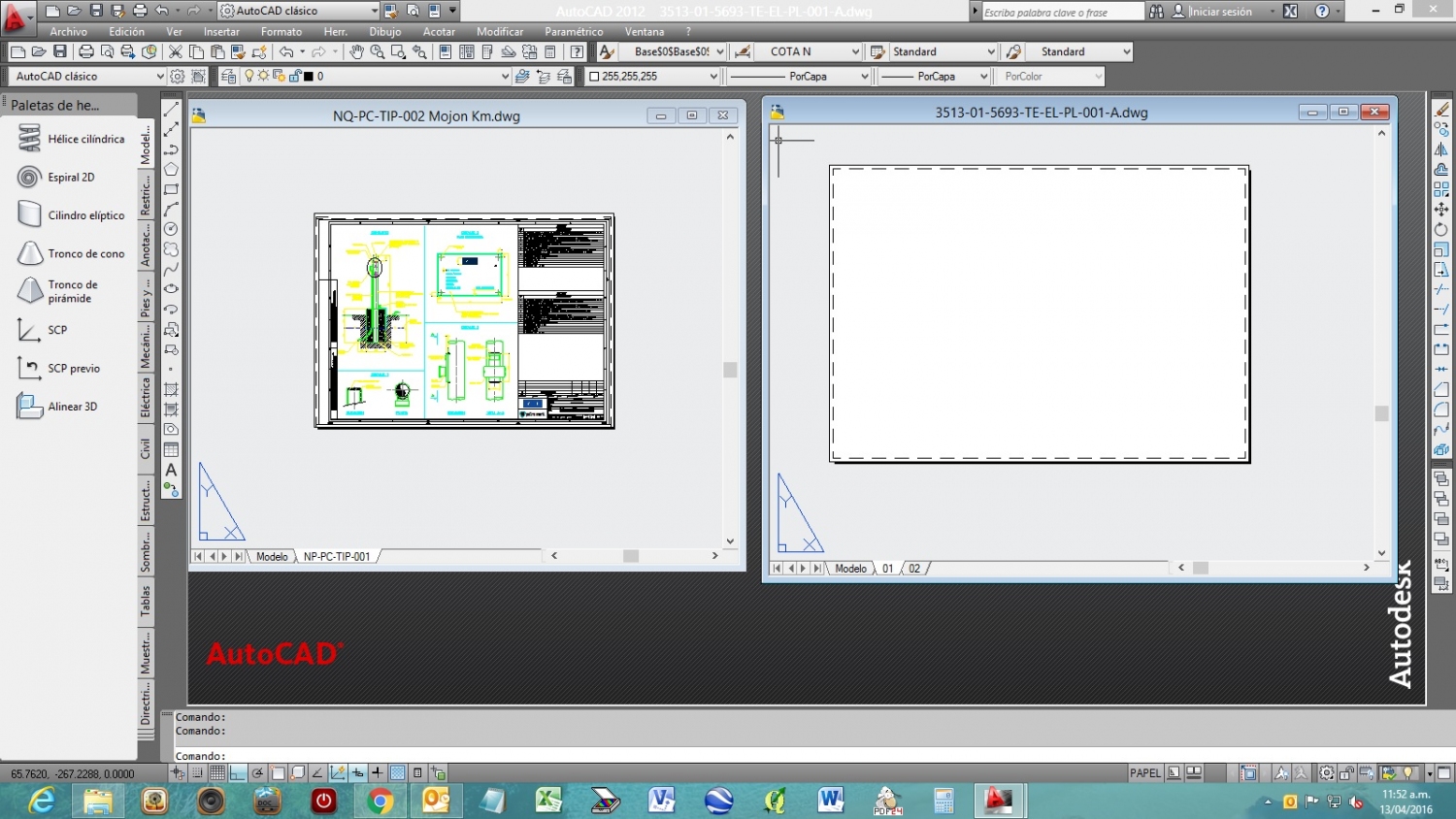Click the Save icon in standard toolbar
Viewport: 1456px width, 819px height.
(x=60, y=51)
